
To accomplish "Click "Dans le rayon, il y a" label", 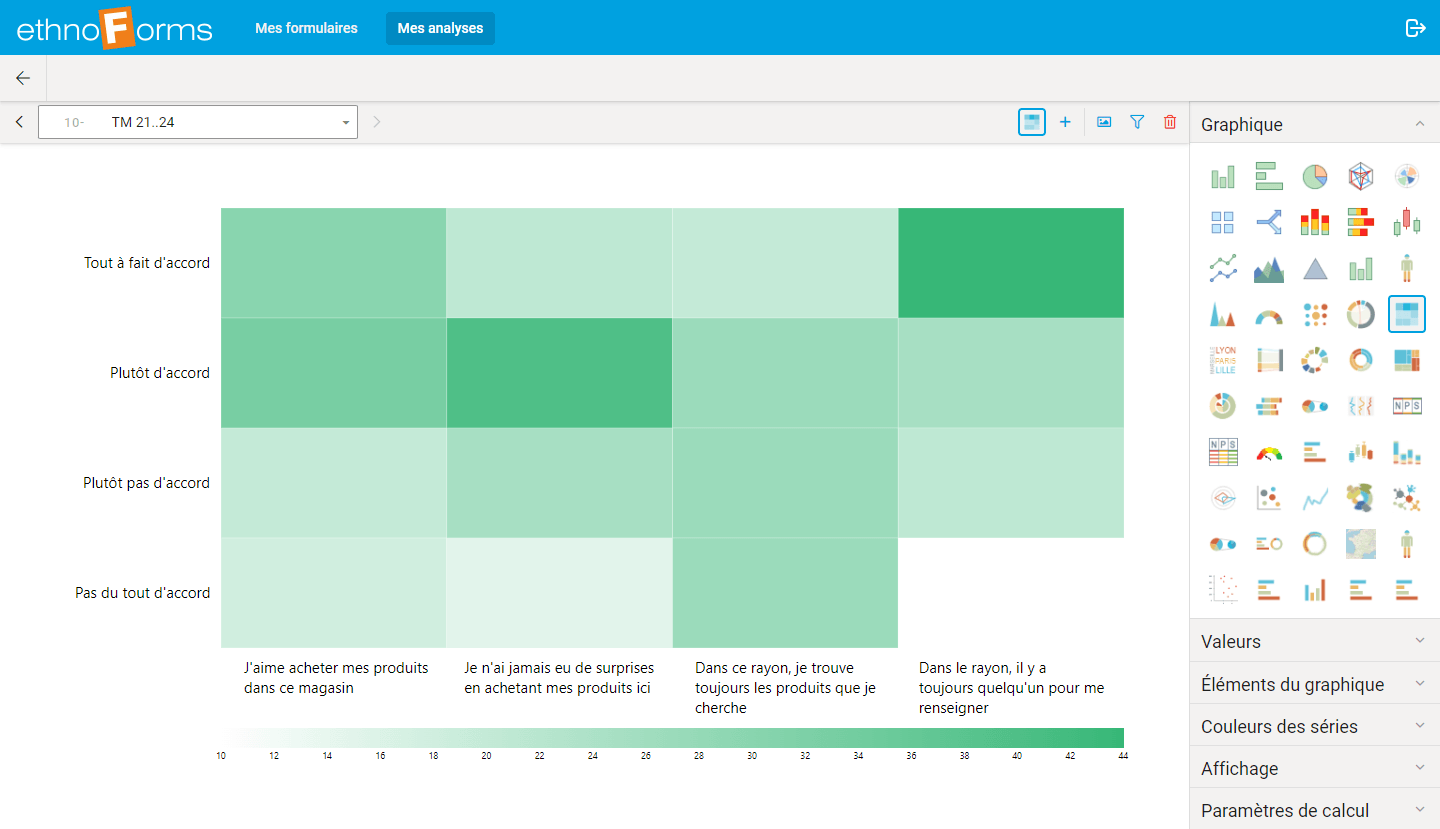I will (1011, 688).
